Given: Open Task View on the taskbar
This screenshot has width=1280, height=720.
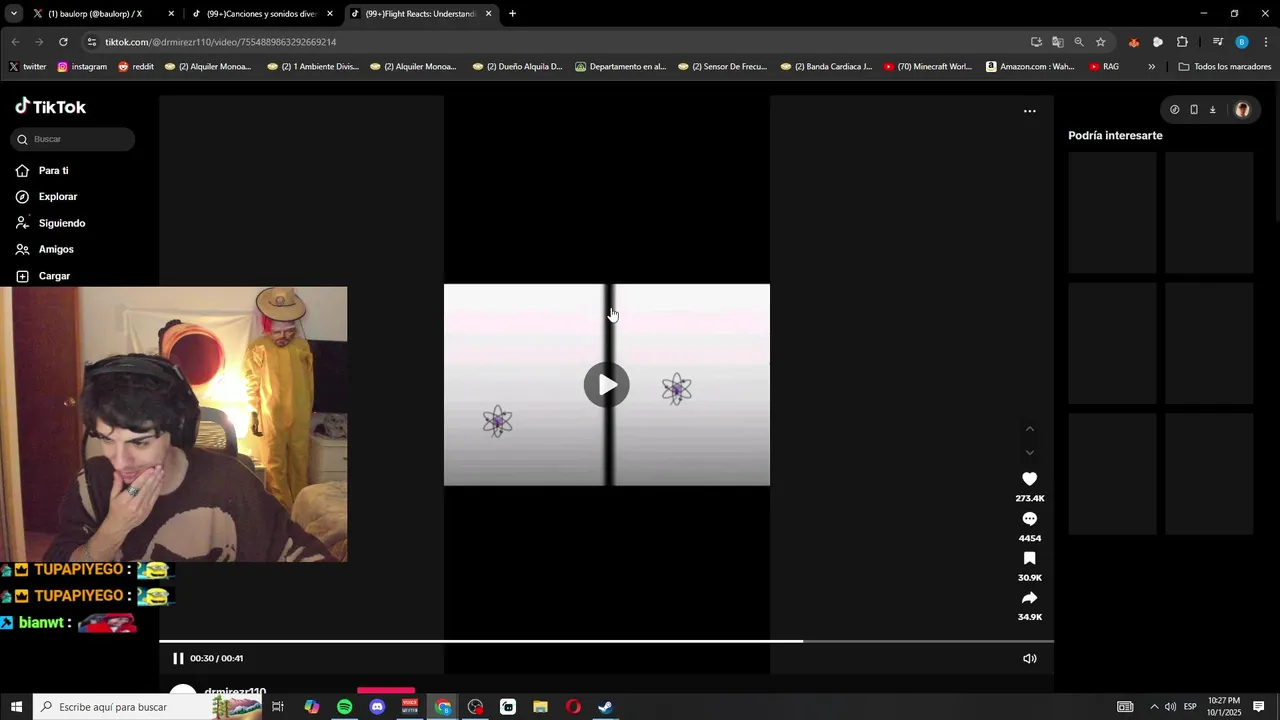Looking at the screenshot, I should [278, 707].
